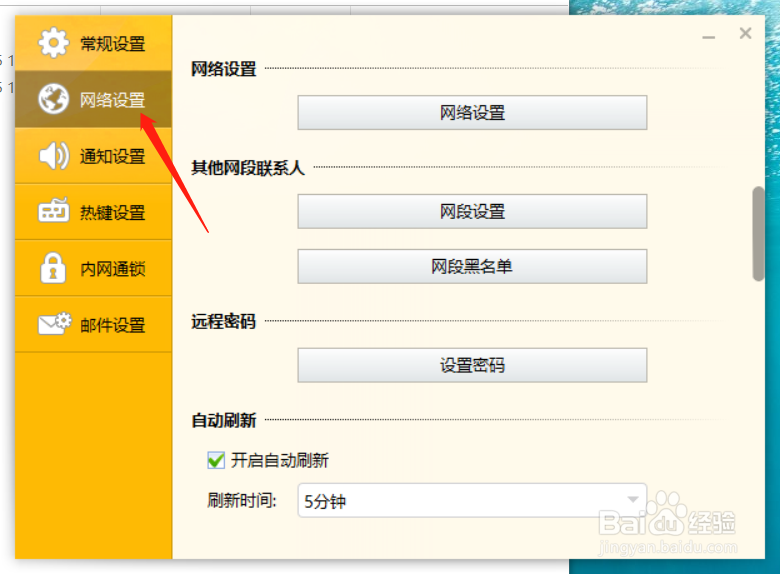Click the 网段设置 button

pos(472,211)
